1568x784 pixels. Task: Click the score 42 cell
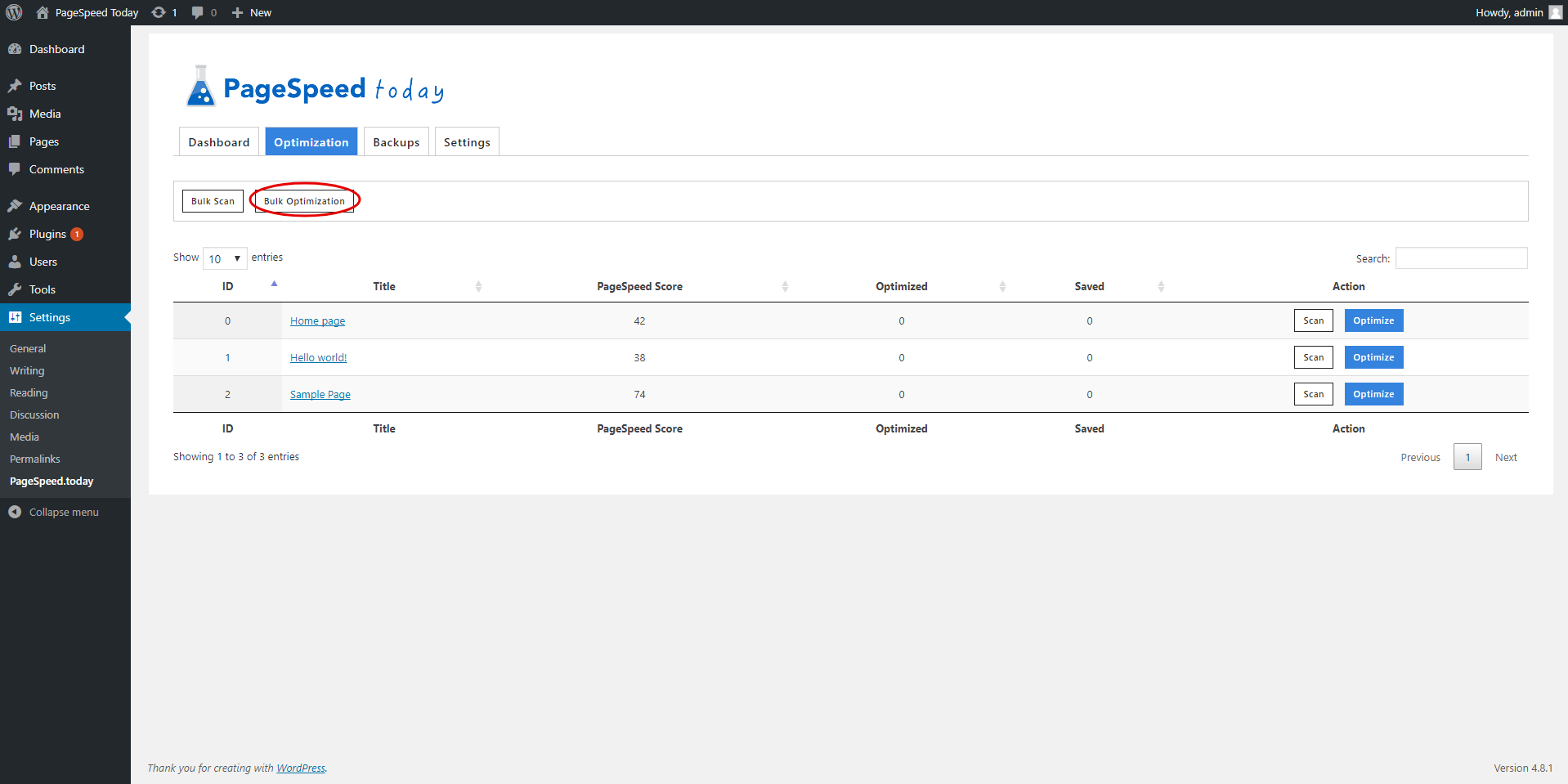coord(639,320)
